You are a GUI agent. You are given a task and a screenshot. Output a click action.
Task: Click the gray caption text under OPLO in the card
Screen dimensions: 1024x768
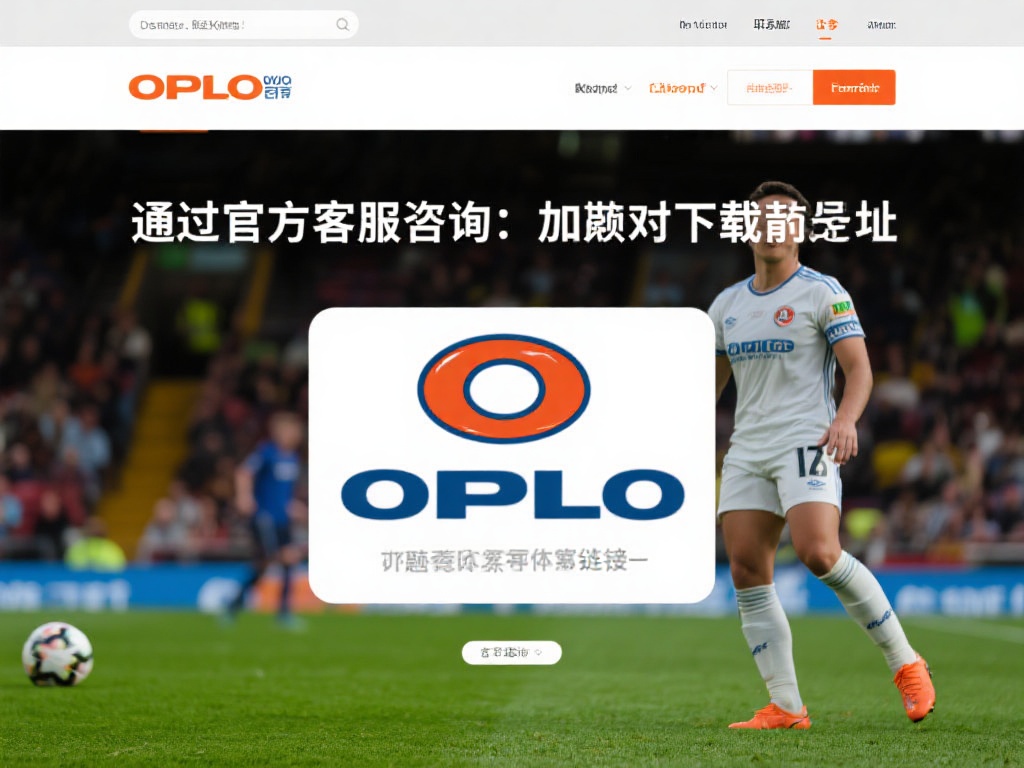click(514, 561)
